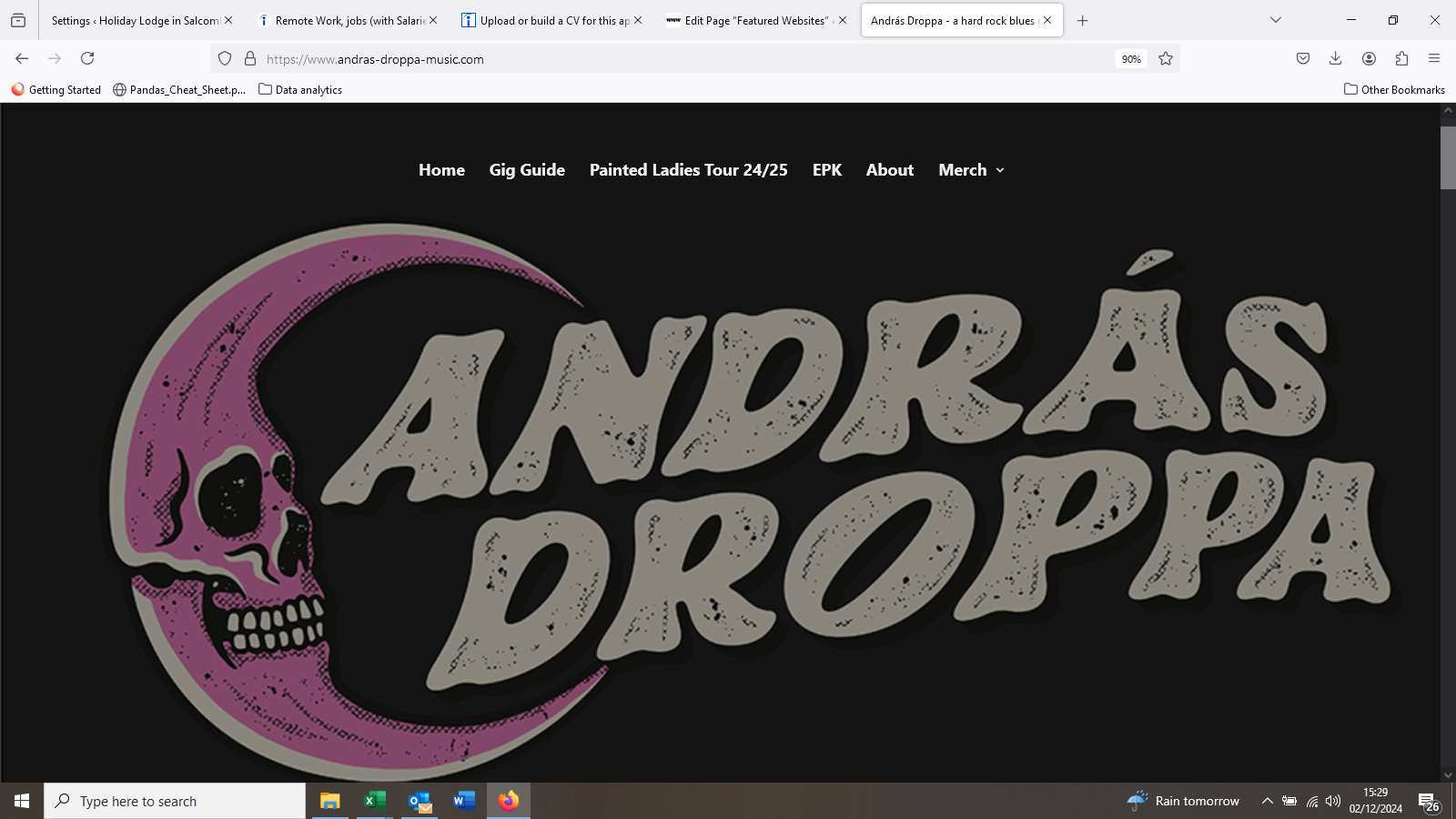Click the page vertical scrollbar thumb
Screen dimensions: 1456x819
pyautogui.click(x=1448, y=157)
